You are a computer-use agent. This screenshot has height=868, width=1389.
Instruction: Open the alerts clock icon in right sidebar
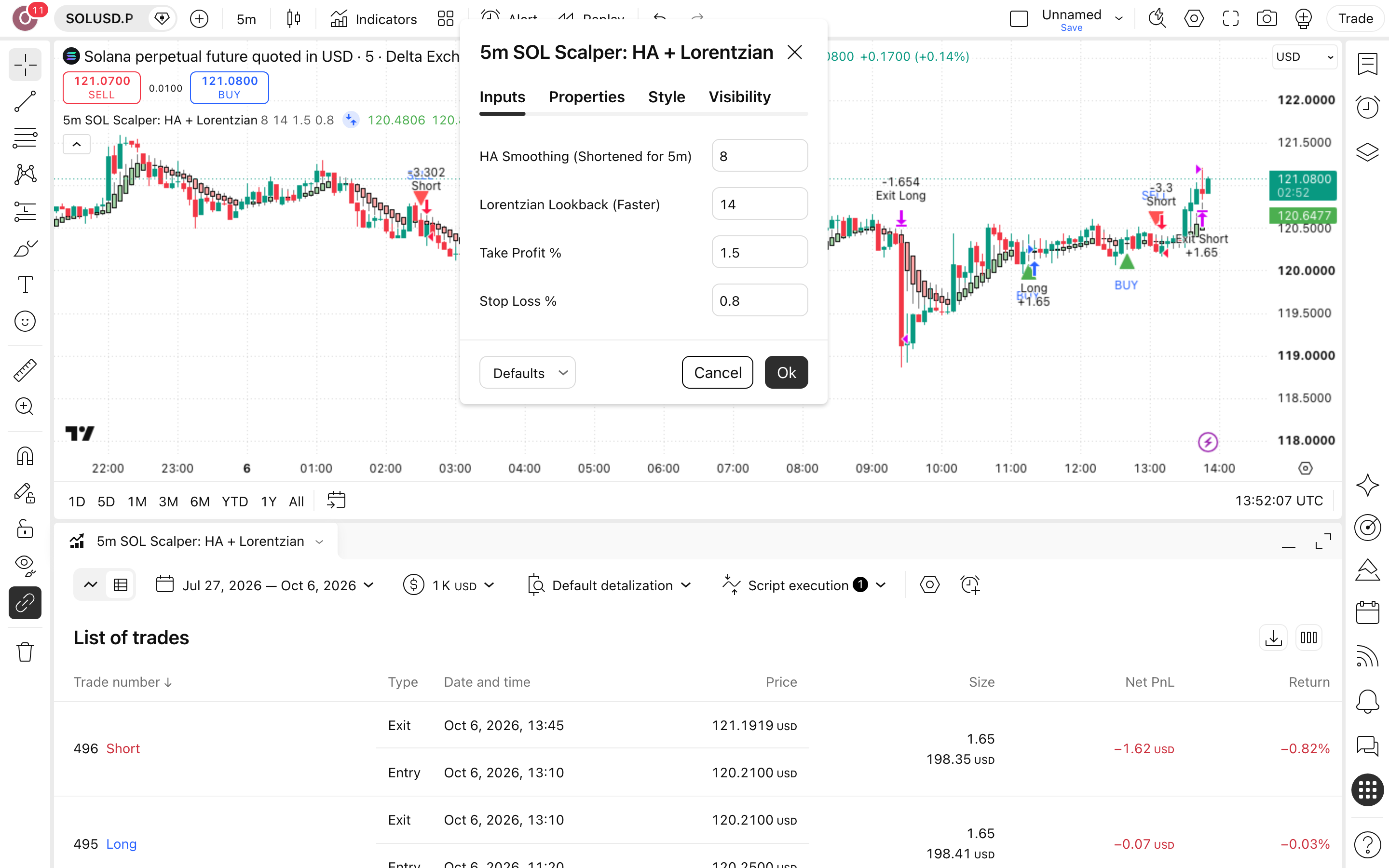pyautogui.click(x=1368, y=108)
